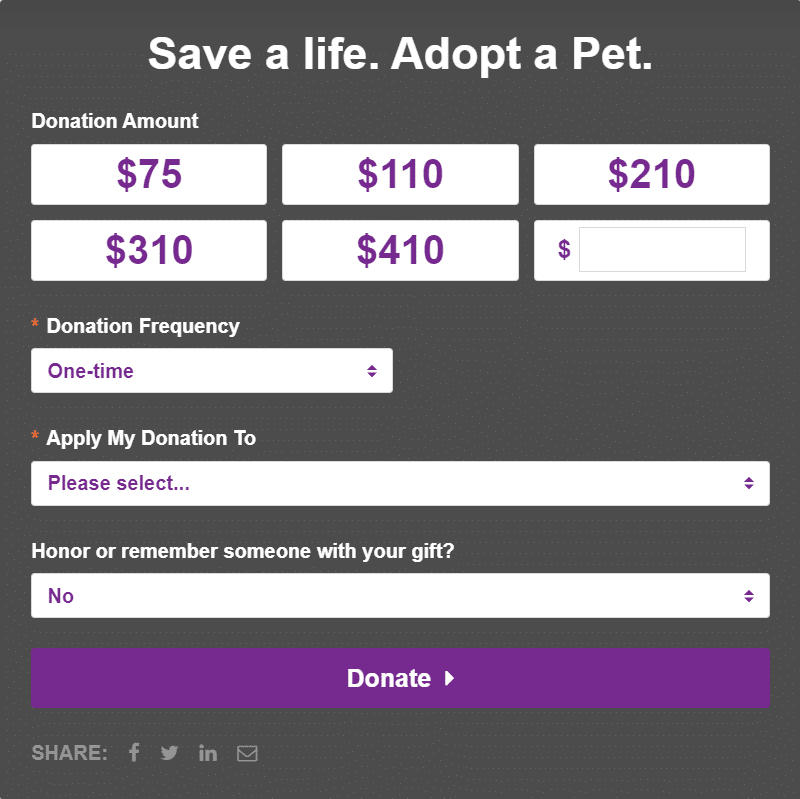The image size is (800, 799).
Task: Select the $75 donation amount
Action: click(149, 174)
